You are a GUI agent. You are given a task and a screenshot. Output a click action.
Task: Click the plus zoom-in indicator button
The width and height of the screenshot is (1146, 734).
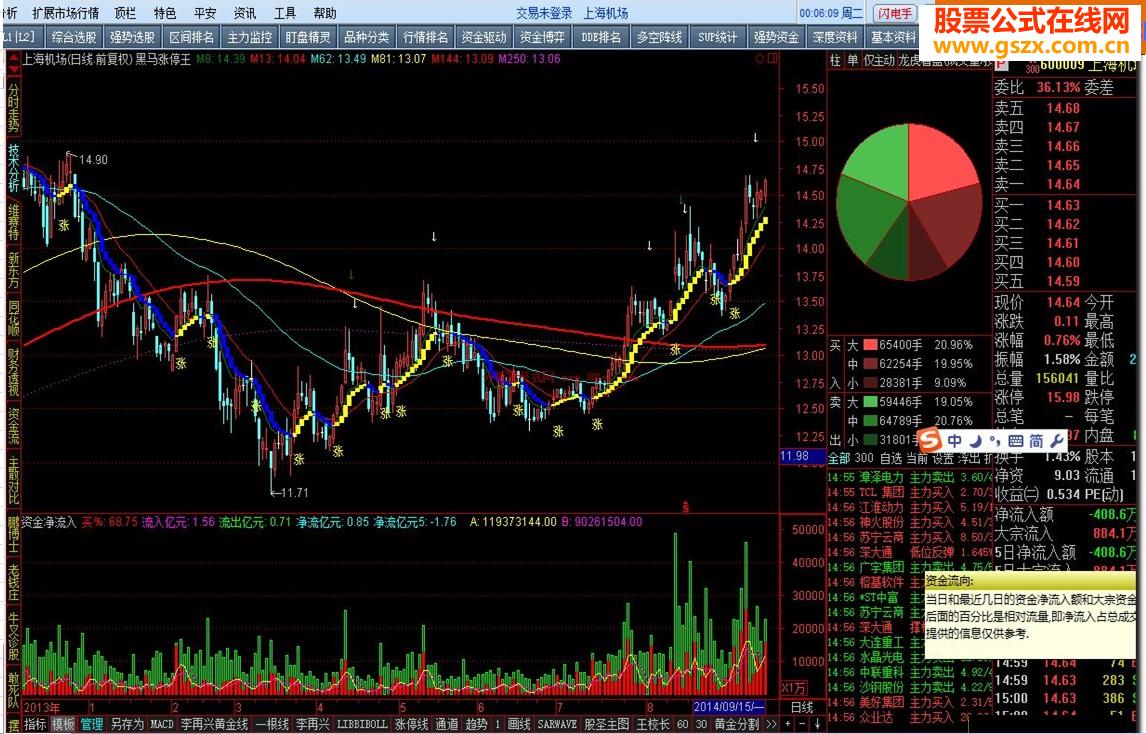pos(788,724)
